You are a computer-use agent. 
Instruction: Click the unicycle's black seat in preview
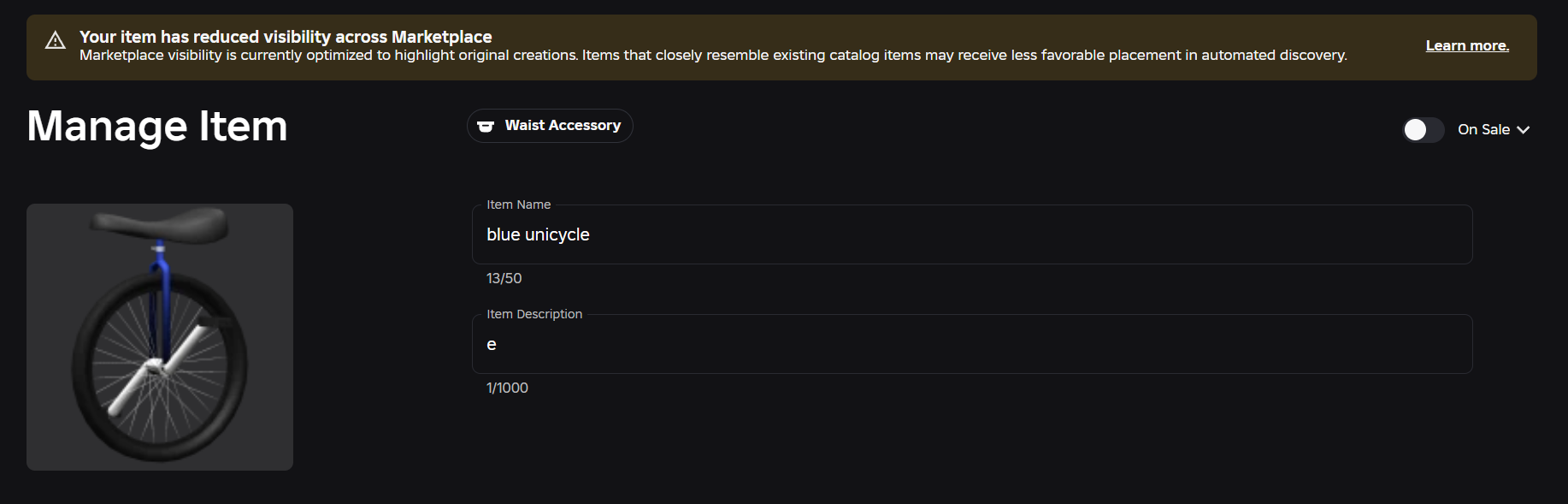161,223
